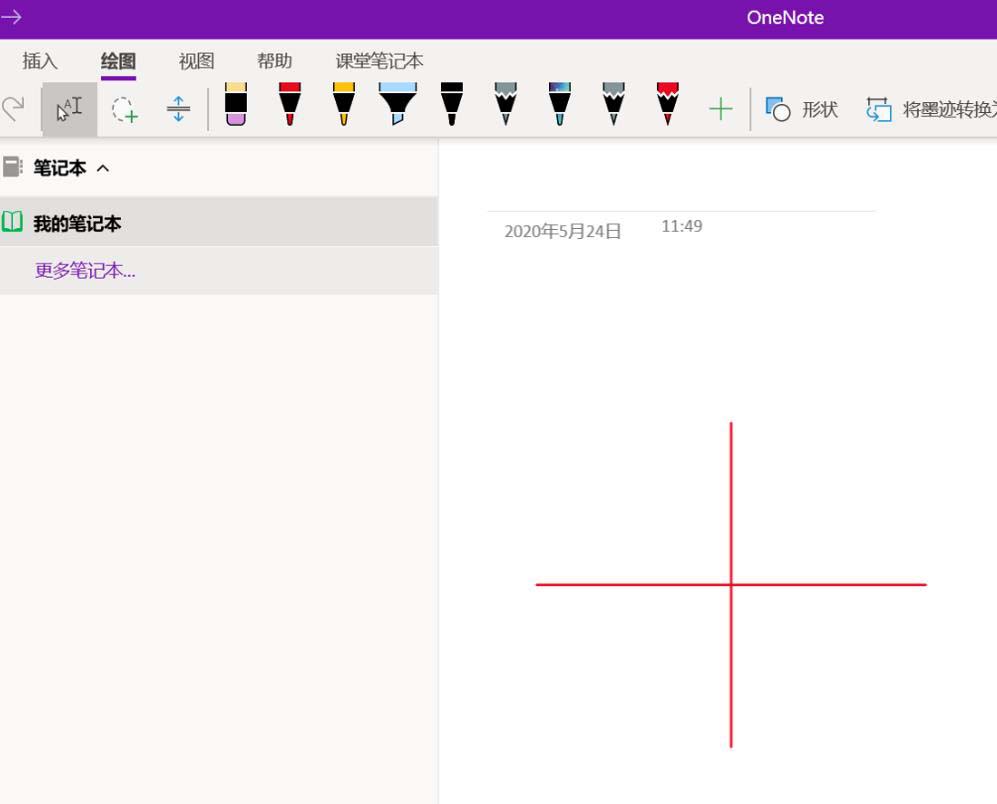
Task: Pick the red marker pen
Action: (x=290, y=105)
